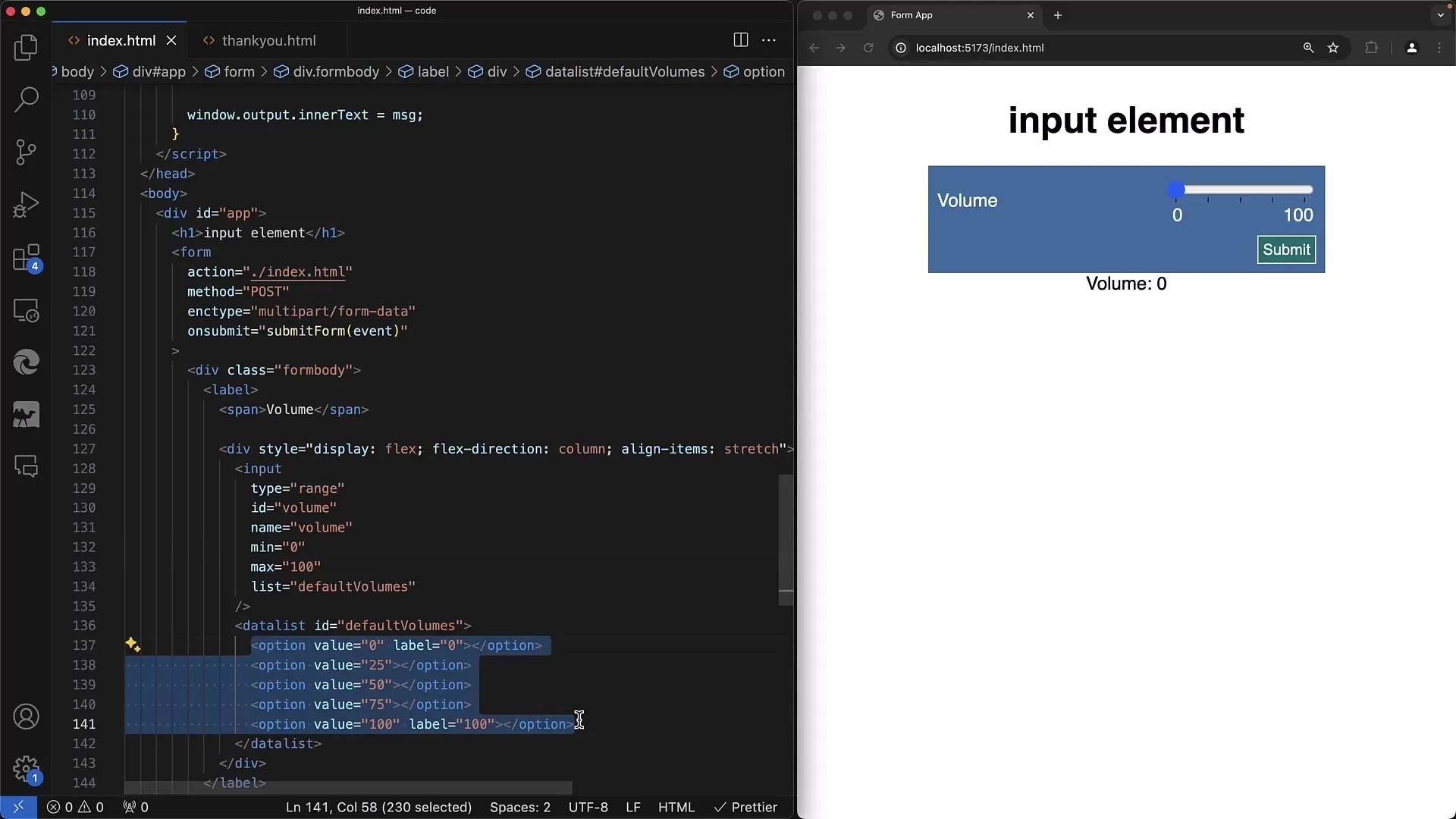
Task: Open the Remote Explorer view
Action: coord(26,310)
